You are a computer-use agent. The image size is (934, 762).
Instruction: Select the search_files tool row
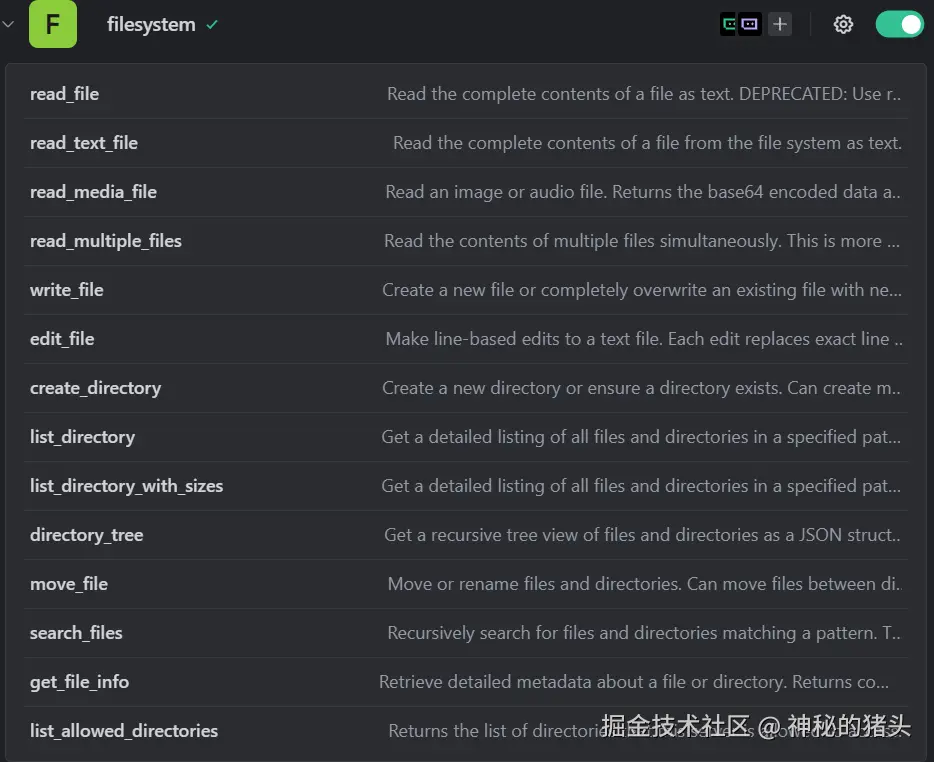[76, 633]
